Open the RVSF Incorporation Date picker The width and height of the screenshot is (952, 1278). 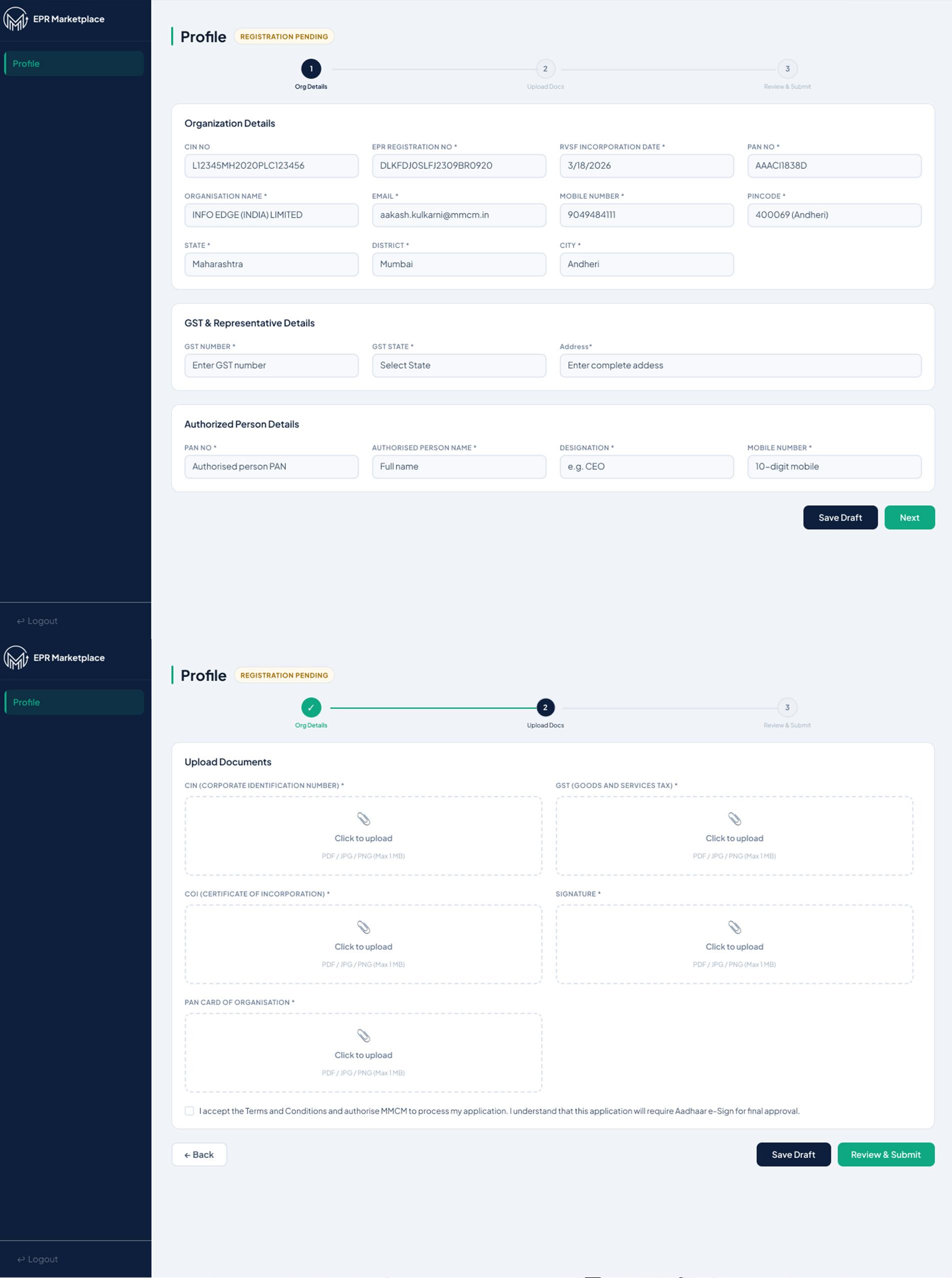pos(646,166)
